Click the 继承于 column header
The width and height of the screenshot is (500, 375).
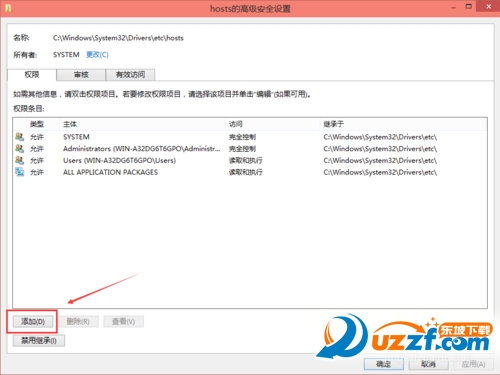(x=403, y=124)
